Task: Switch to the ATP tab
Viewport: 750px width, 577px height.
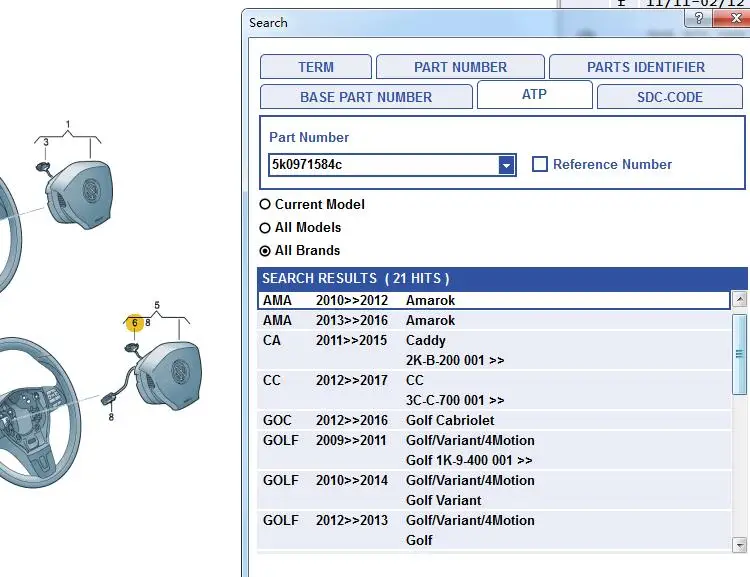Action: pos(534,94)
